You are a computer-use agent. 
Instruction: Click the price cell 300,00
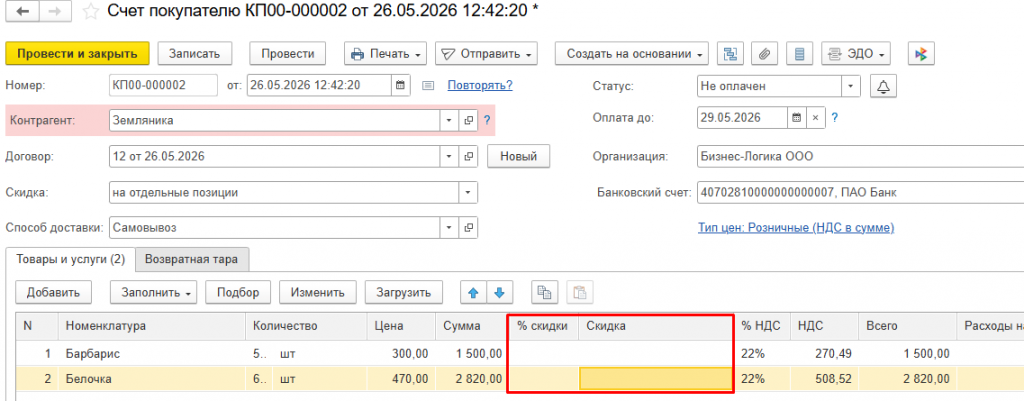pos(401,353)
